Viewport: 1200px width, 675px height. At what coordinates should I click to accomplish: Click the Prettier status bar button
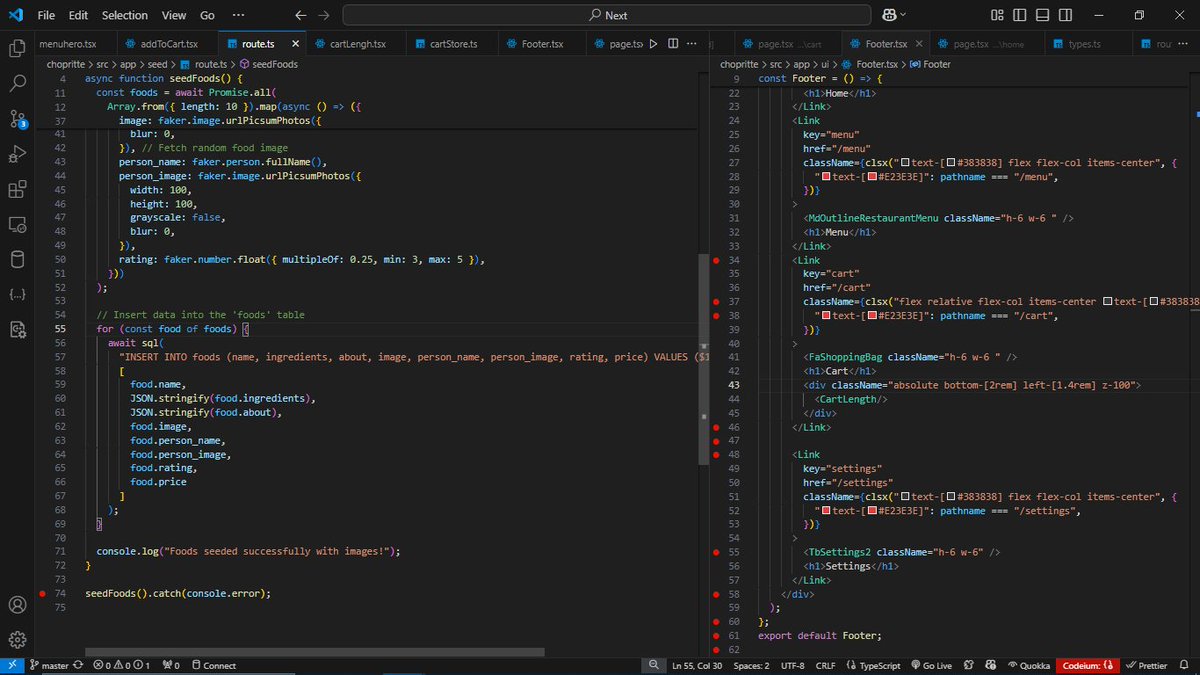[1146, 665]
